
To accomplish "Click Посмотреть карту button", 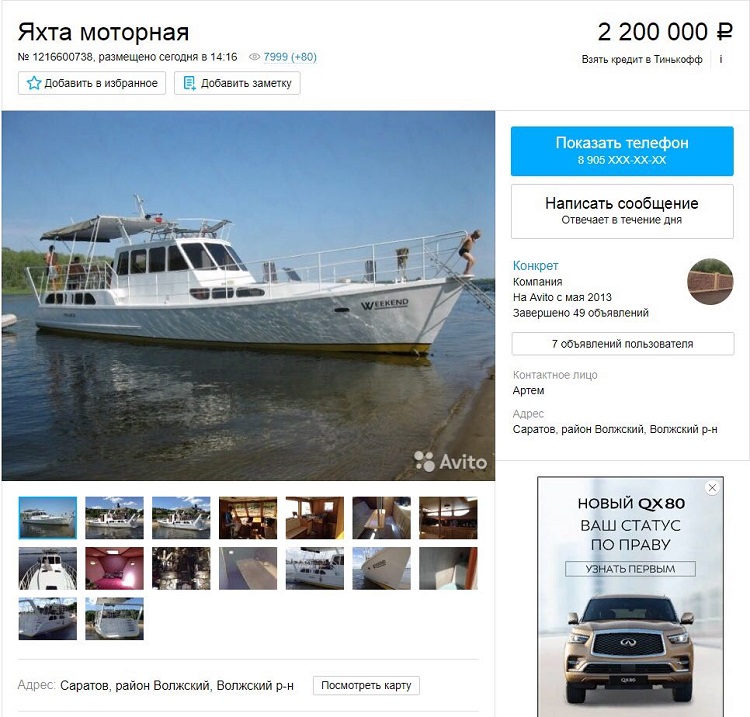I will click(366, 685).
